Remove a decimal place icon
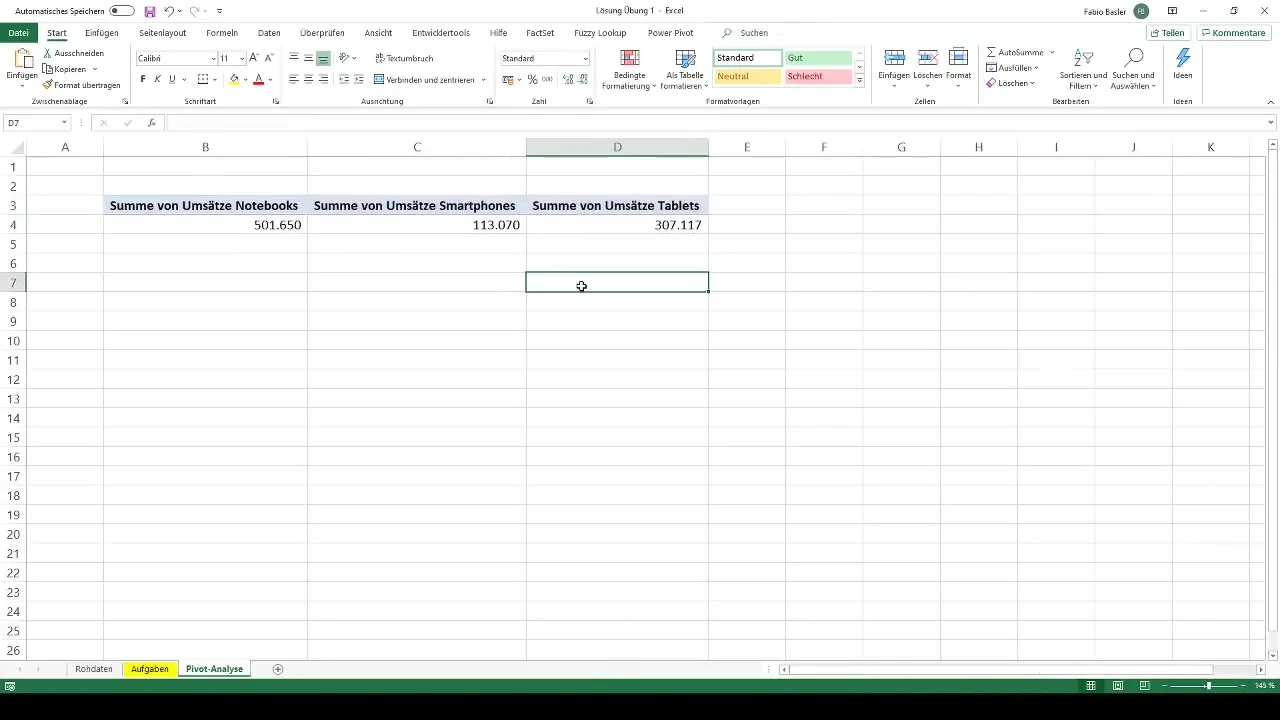1280x720 pixels. click(x=582, y=79)
